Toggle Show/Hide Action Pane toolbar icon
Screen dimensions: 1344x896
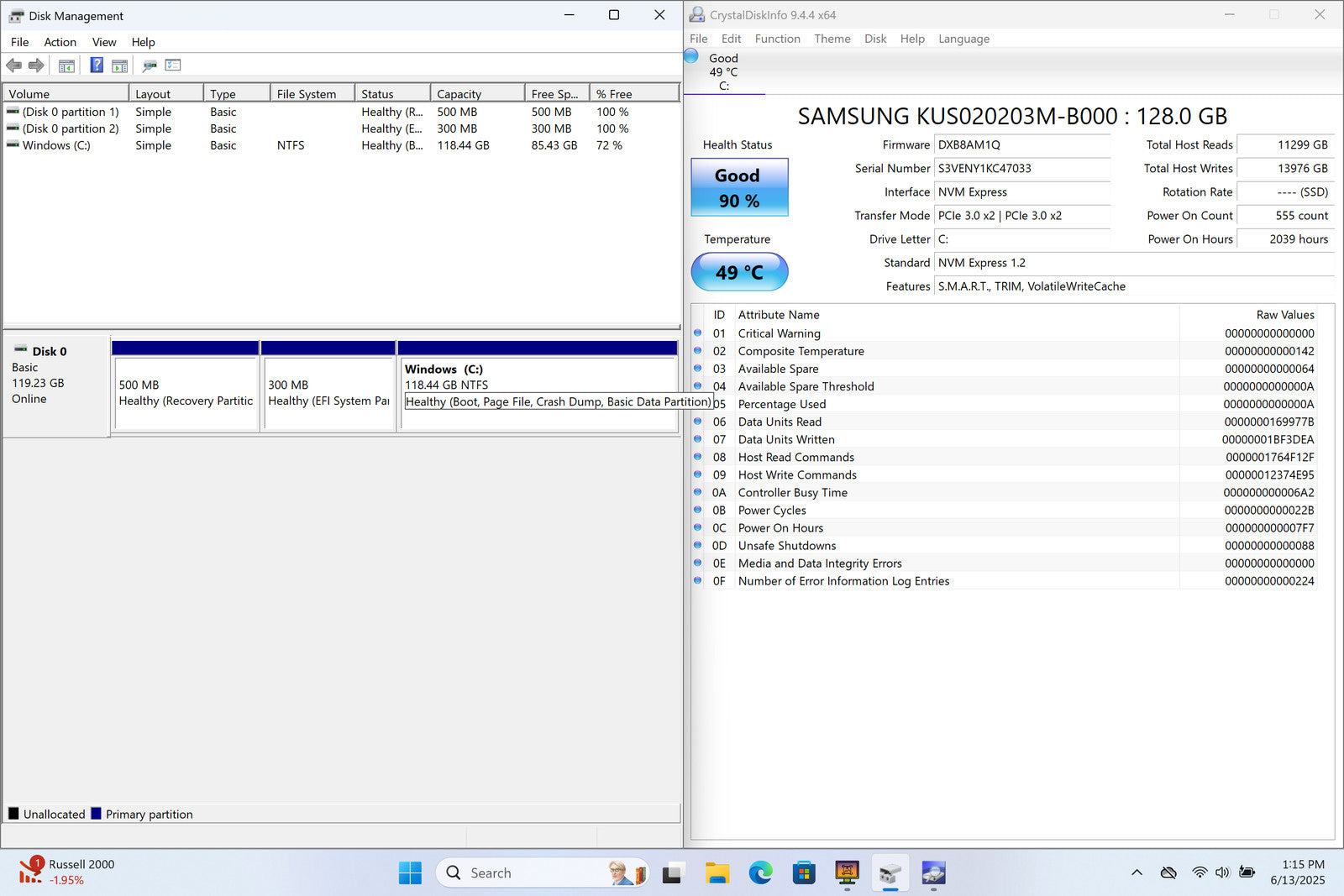click(x=120, y=65)
